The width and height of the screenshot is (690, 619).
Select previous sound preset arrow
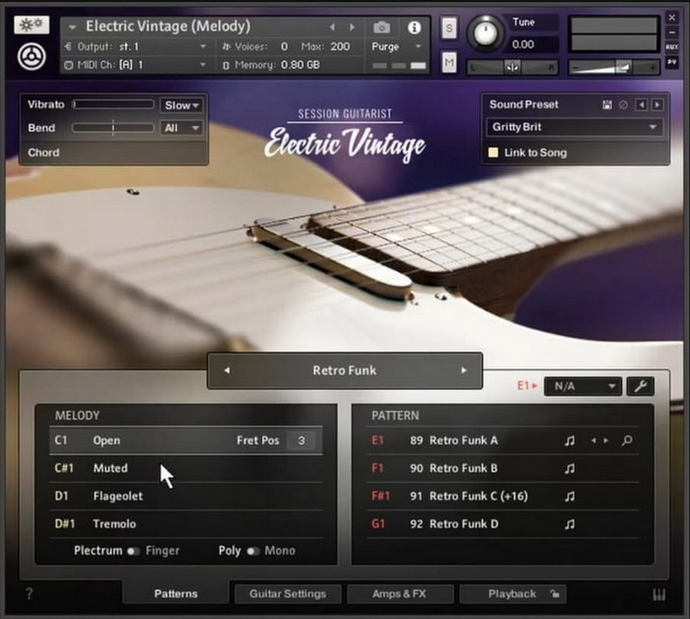tap(642, 105)
